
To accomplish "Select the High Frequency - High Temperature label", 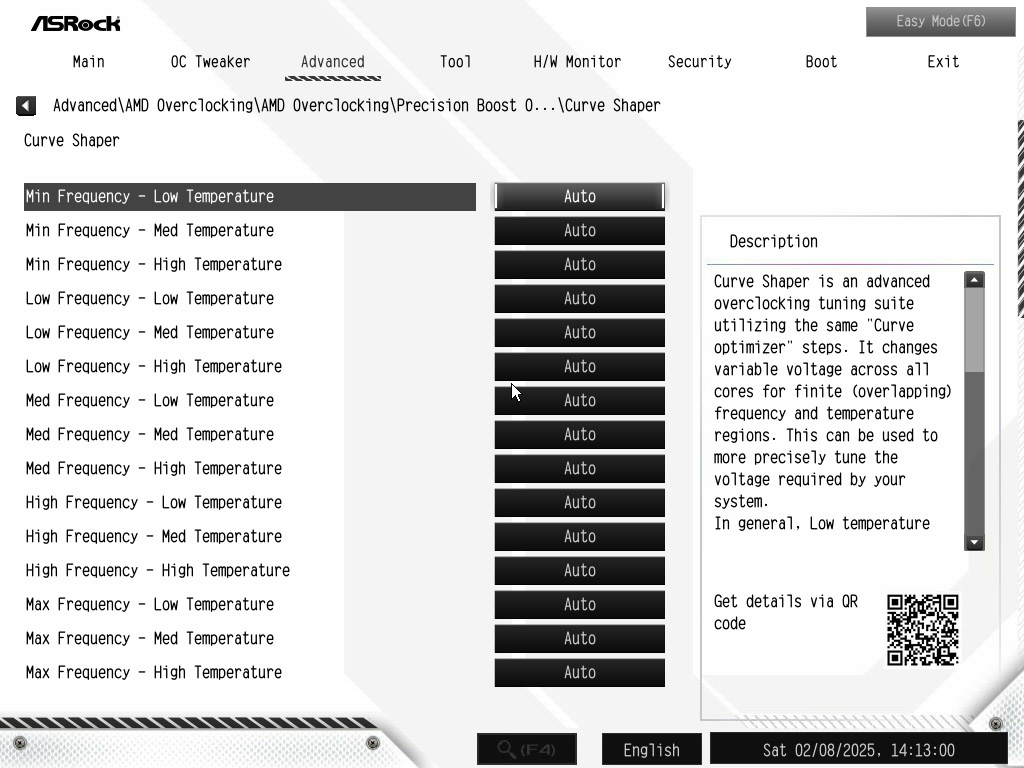I will [x=157, y=570].
